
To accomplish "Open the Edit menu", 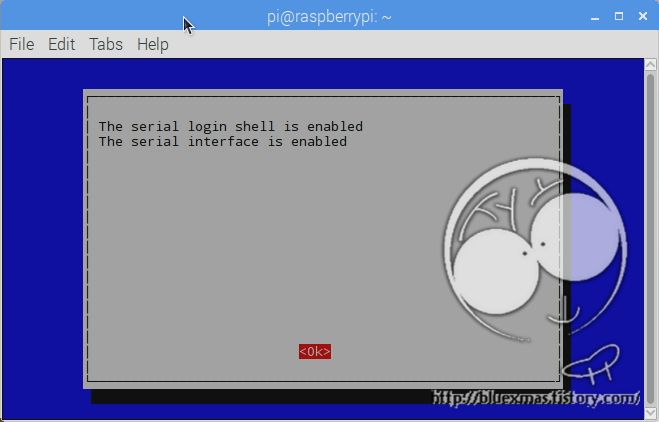I will tap(61, 44).
